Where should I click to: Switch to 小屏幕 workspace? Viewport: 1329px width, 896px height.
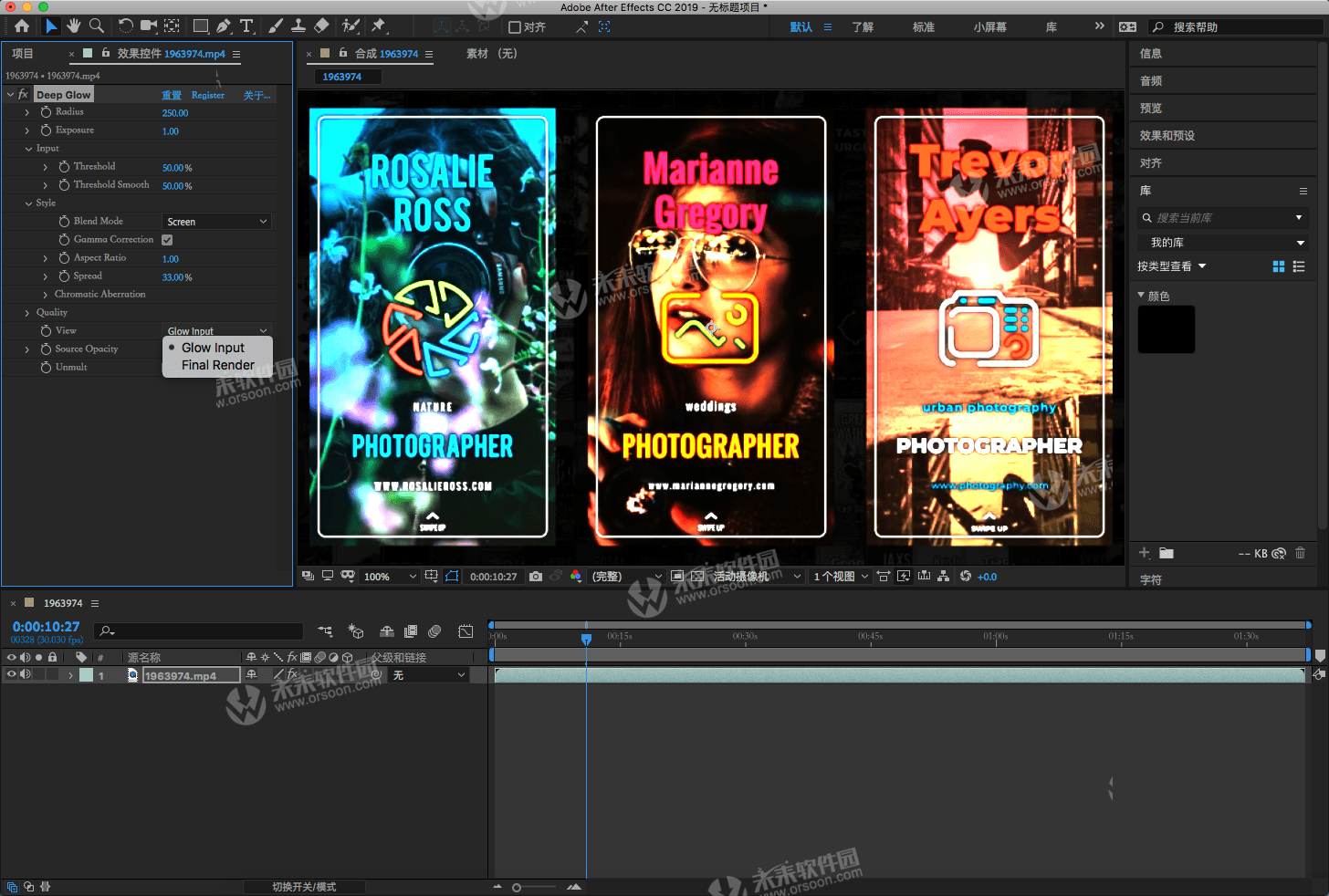(x=990, y=27)
